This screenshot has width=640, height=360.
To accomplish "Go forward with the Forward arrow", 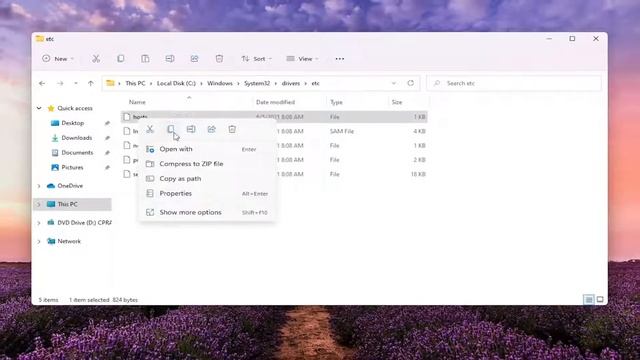I will pyautogui.click(x=60, y=83).
